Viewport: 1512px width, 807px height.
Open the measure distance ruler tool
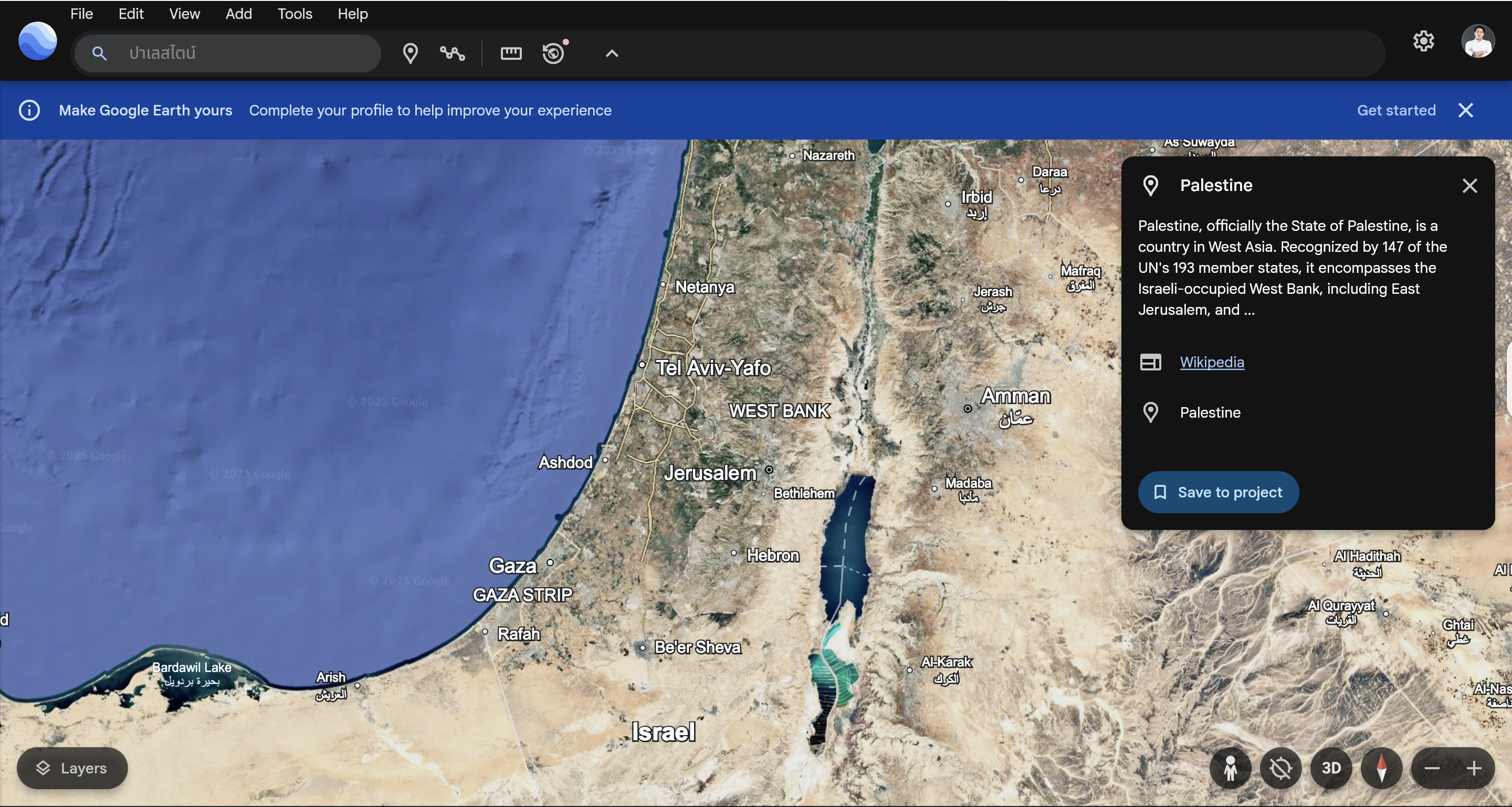click(x=511, y=54)
